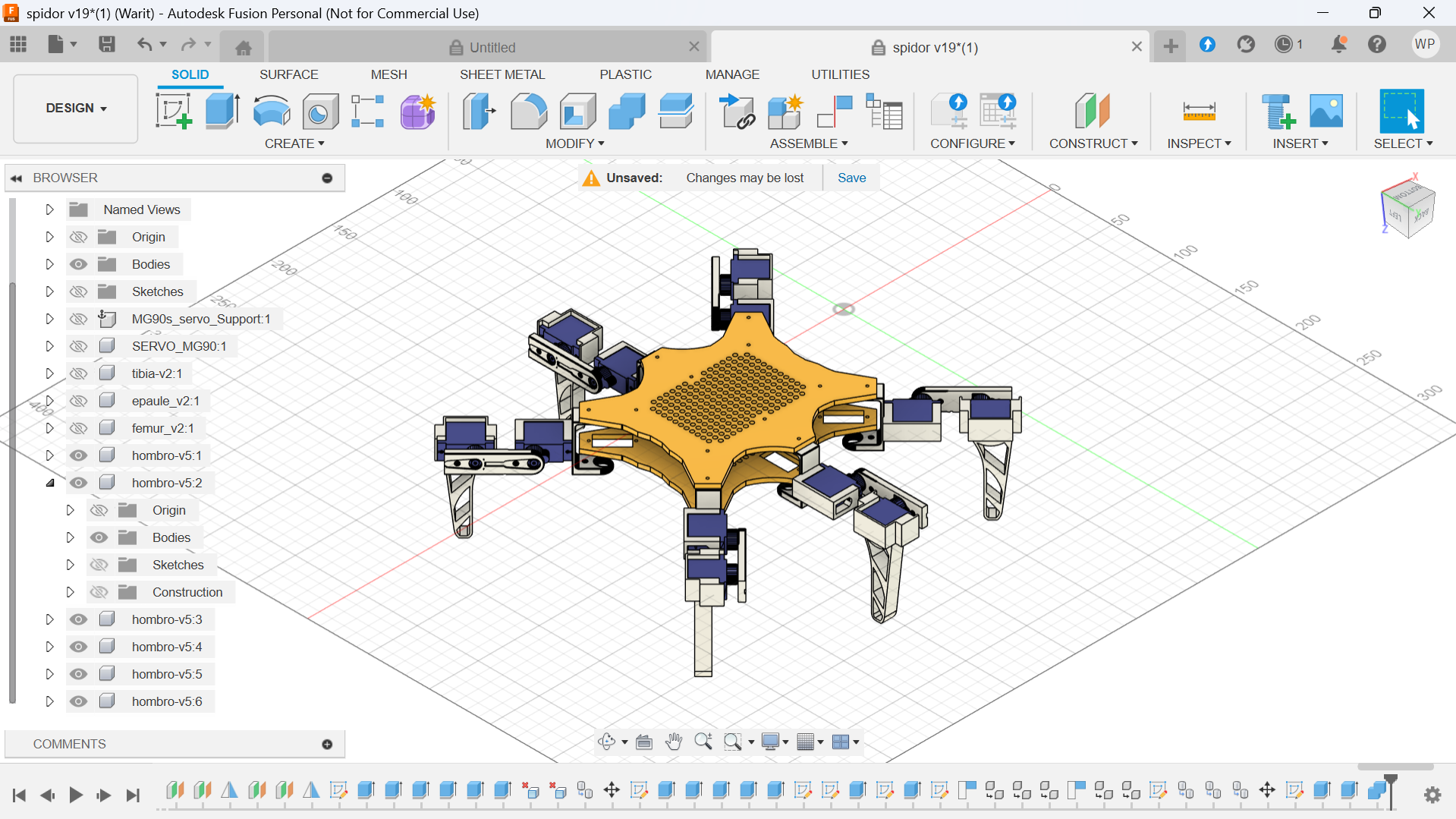Select the Create Sketch tool

pos(174,112)
